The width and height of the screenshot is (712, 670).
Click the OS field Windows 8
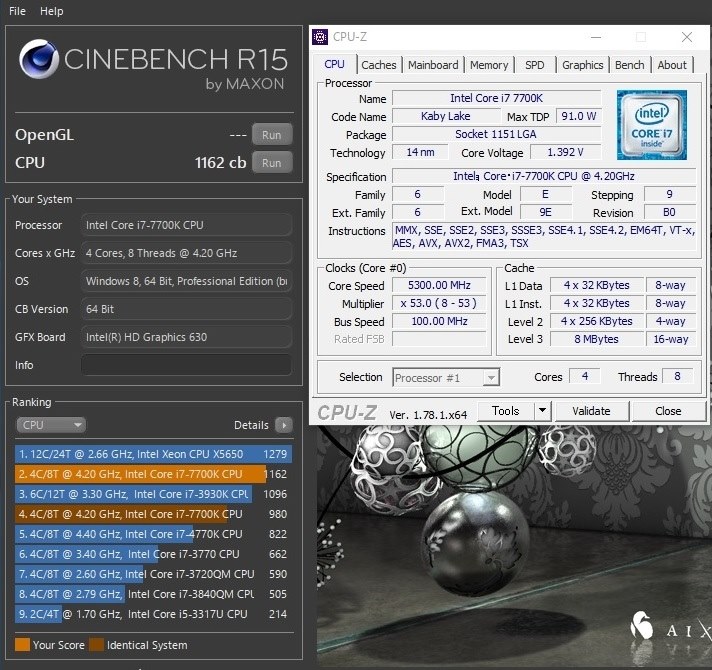coord(186,281)
